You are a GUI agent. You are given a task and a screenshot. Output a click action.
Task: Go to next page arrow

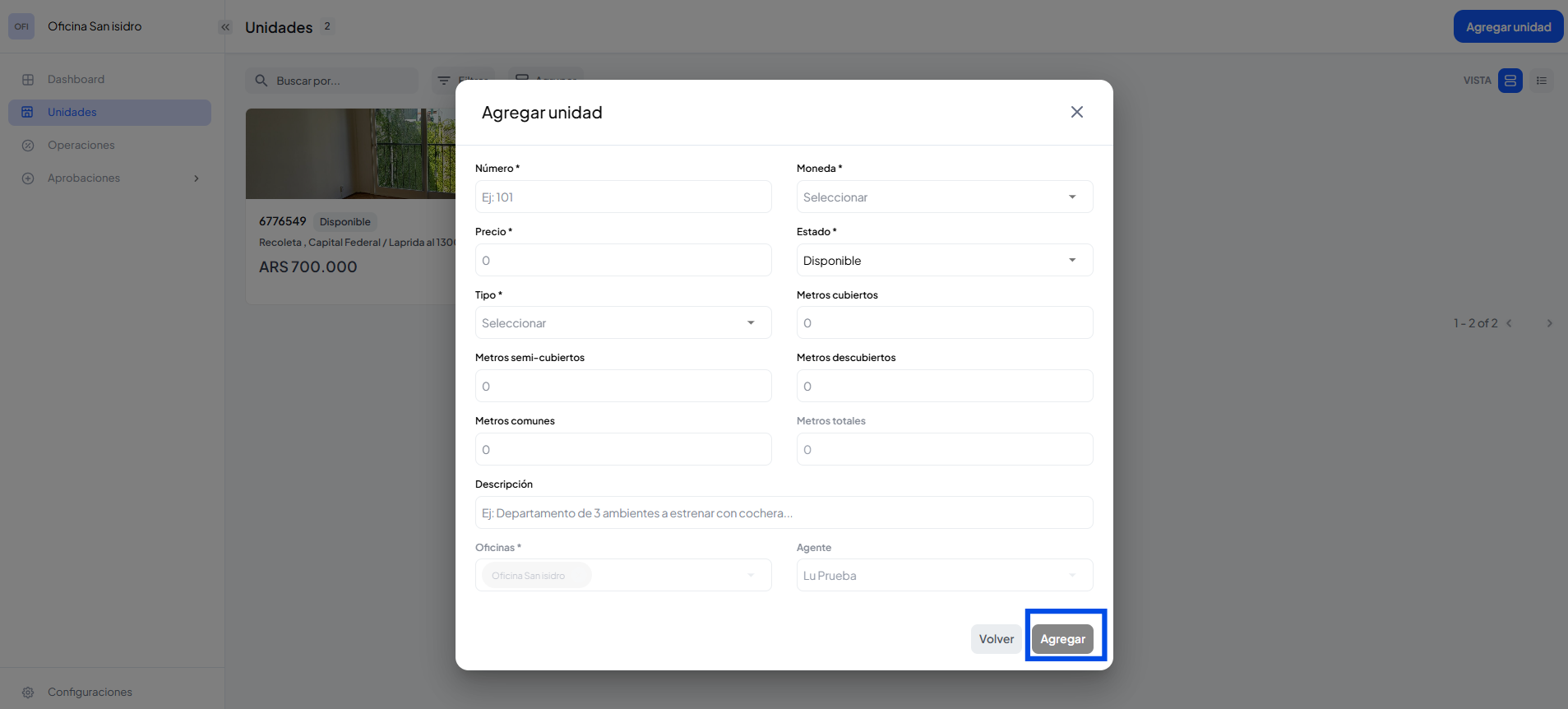[x=1549, y=323]
